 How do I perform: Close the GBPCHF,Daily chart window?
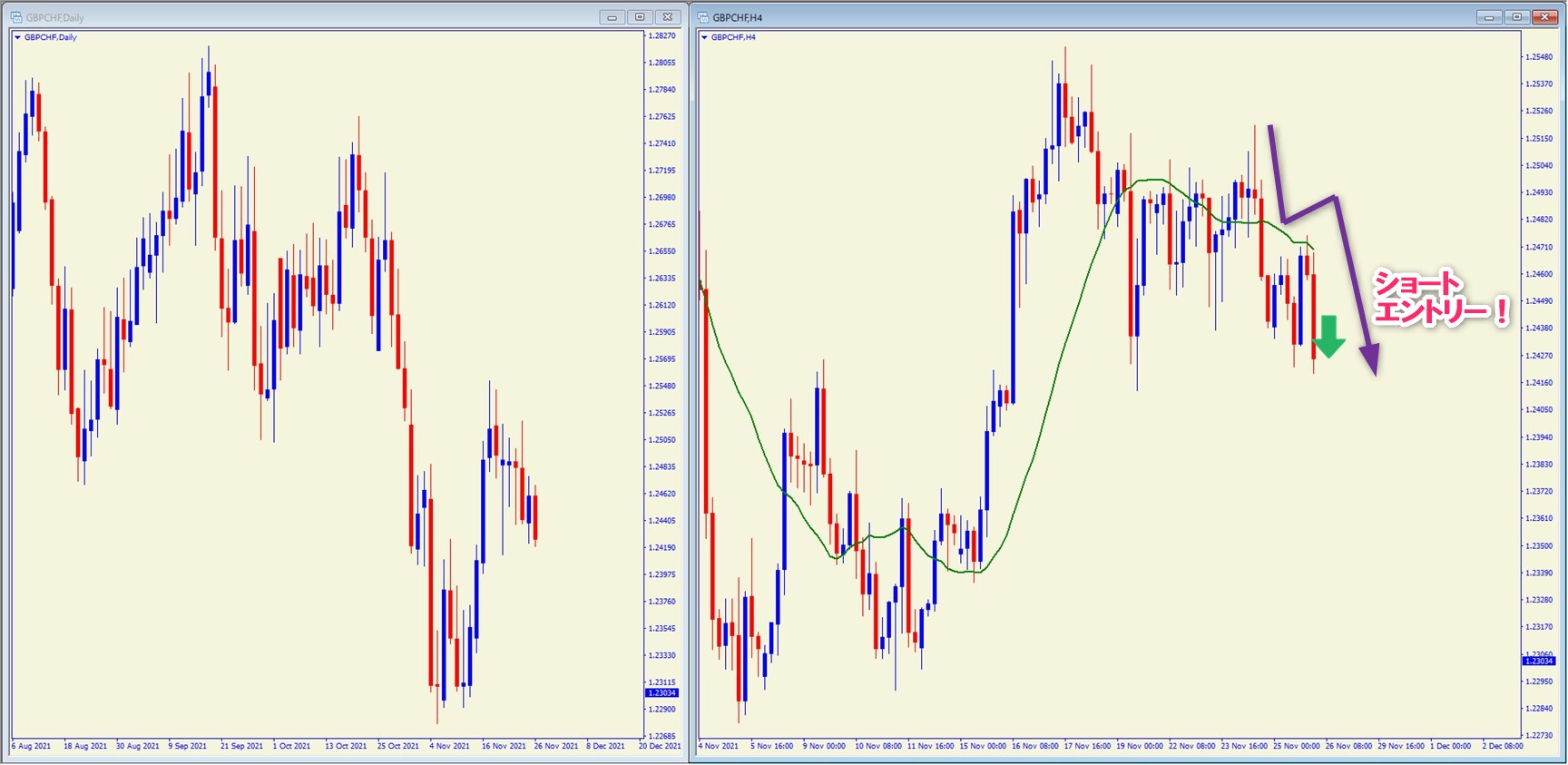pyautogui.click(x=668, y=17)
